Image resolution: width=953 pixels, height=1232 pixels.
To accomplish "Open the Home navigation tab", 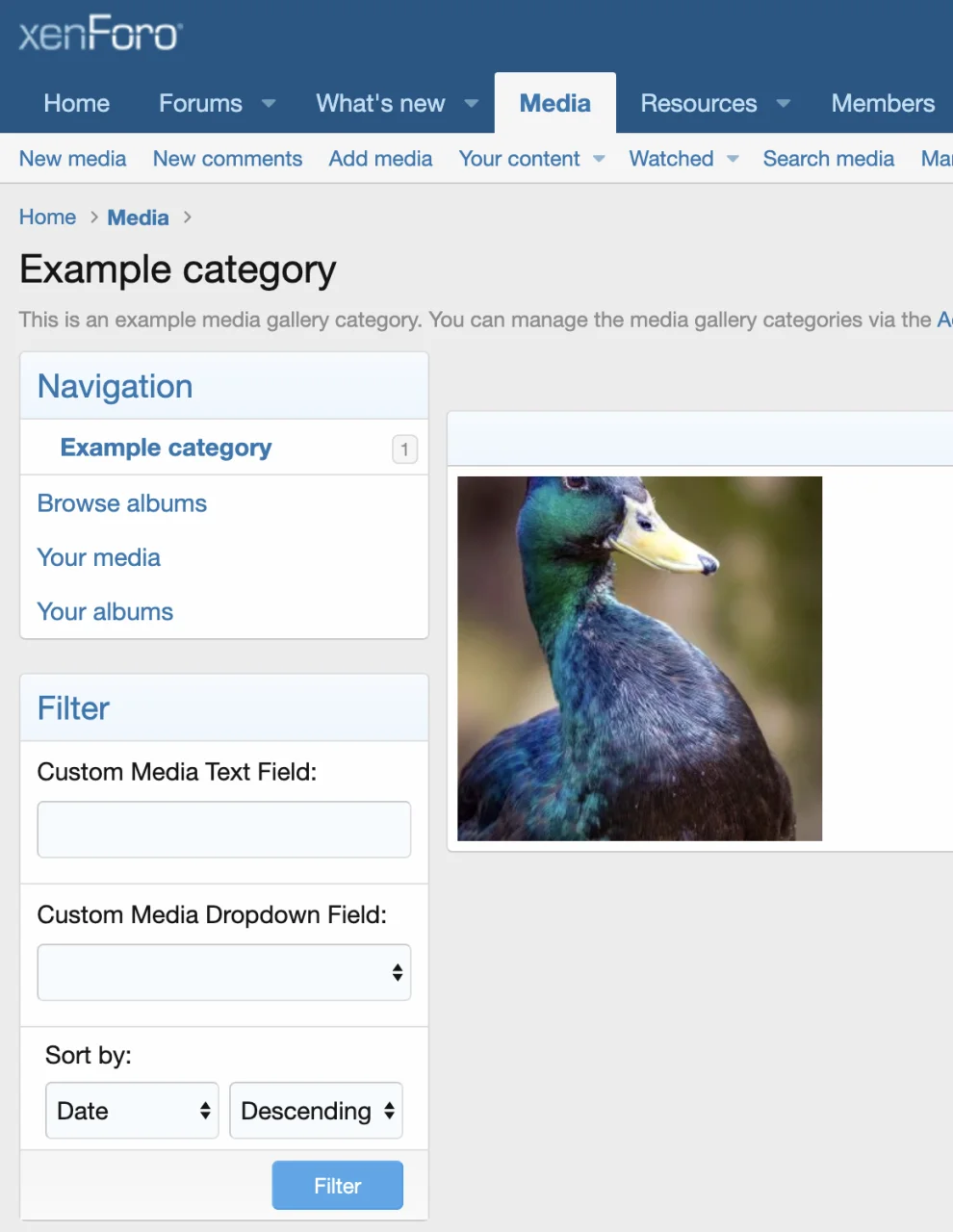I will click(76, 103).
